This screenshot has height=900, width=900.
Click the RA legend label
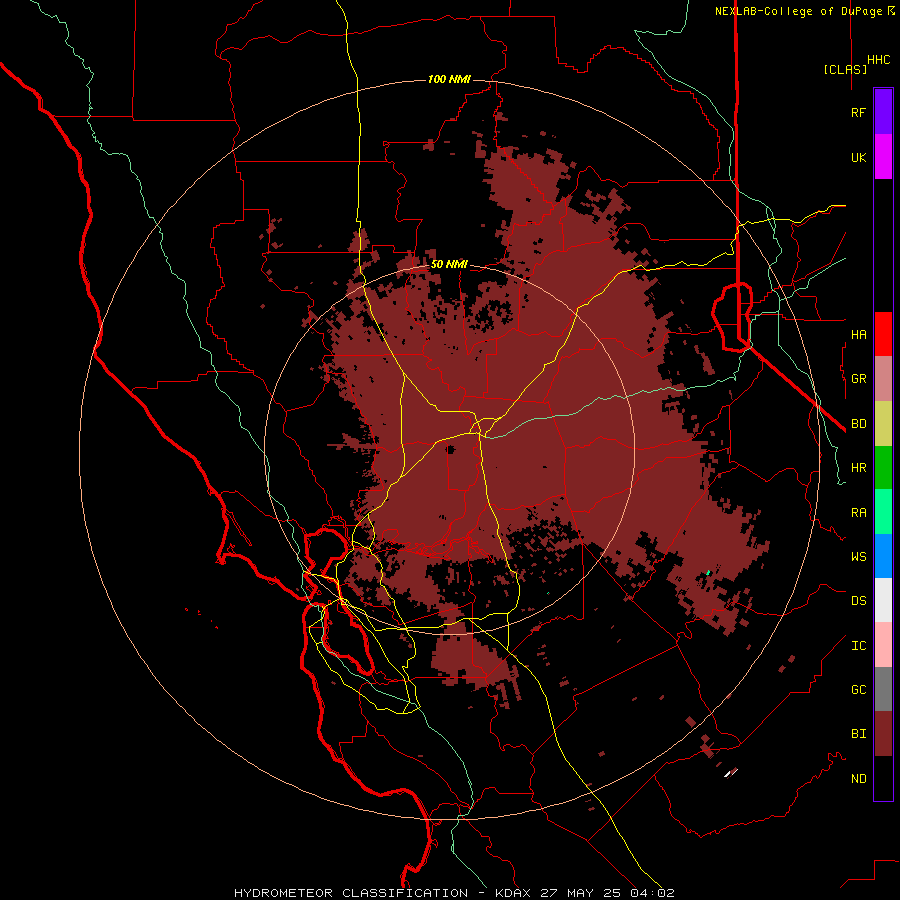[x=858, y=513]
